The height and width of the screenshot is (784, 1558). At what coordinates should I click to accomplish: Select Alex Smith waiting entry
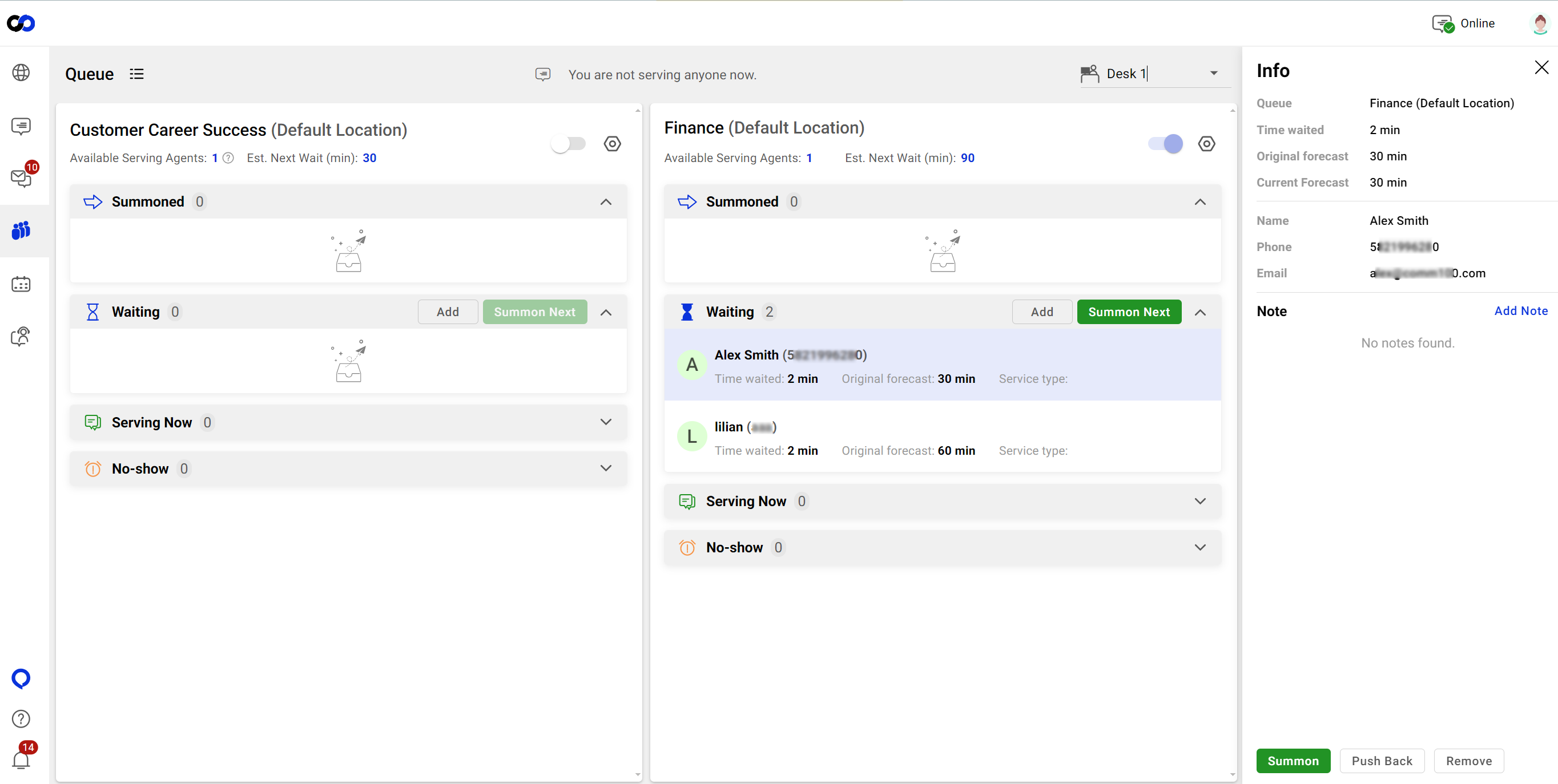(x=943, y=365)
